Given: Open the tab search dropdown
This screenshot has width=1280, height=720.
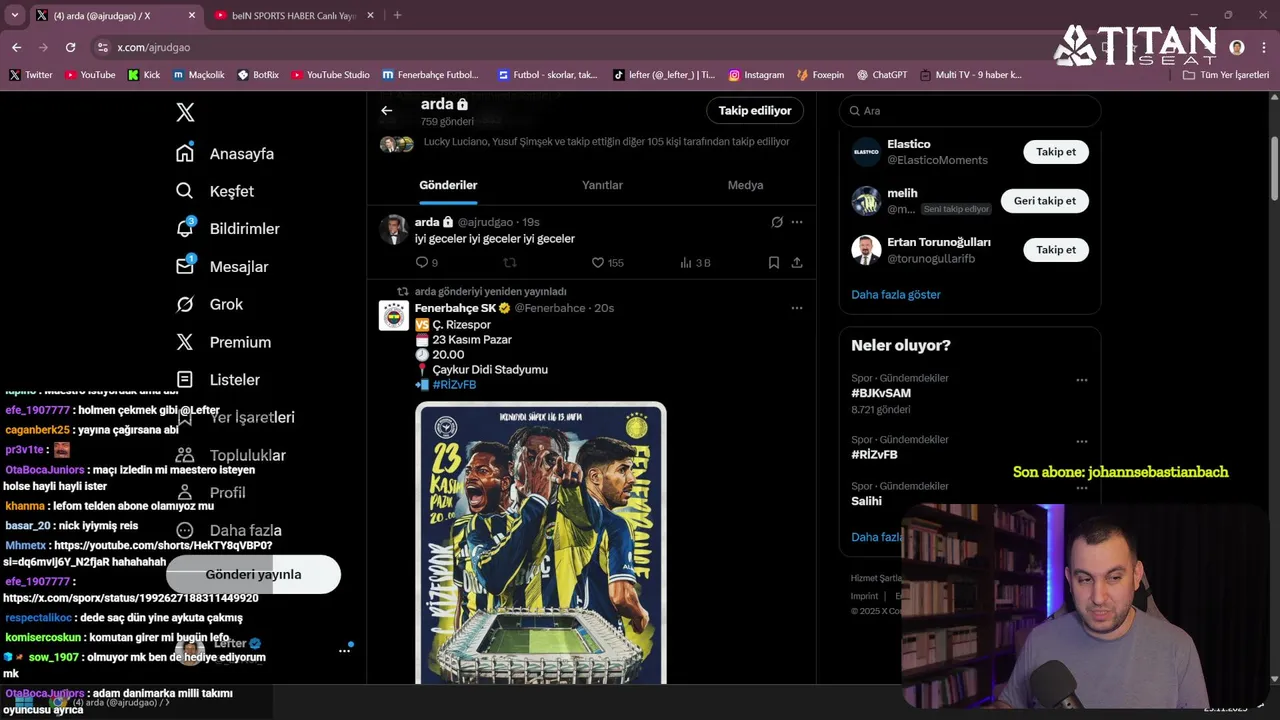Looking at the screenshot, I should pyautogui.click(x=14, y=16).
